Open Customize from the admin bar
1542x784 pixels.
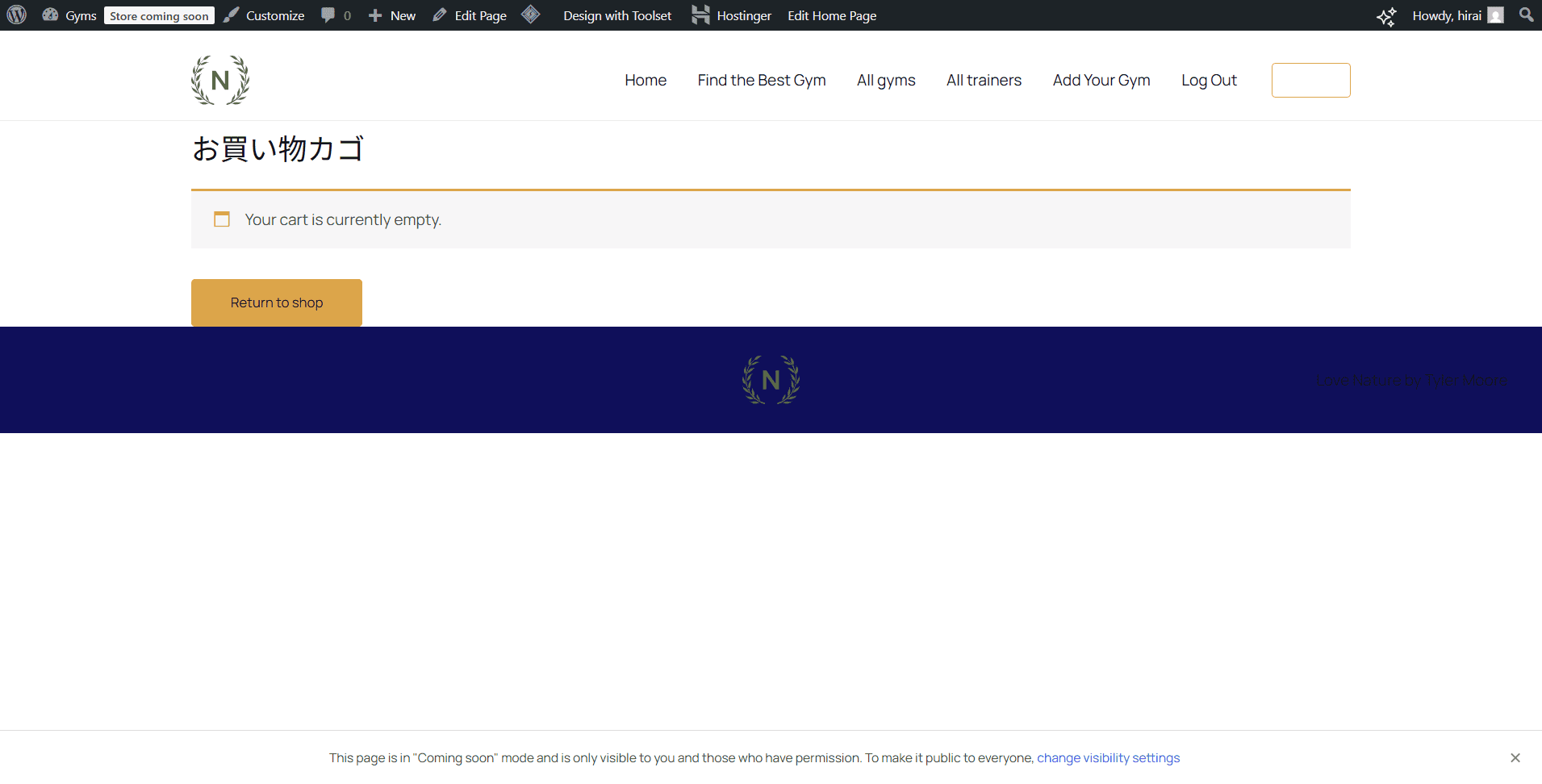tap(265, 15)
